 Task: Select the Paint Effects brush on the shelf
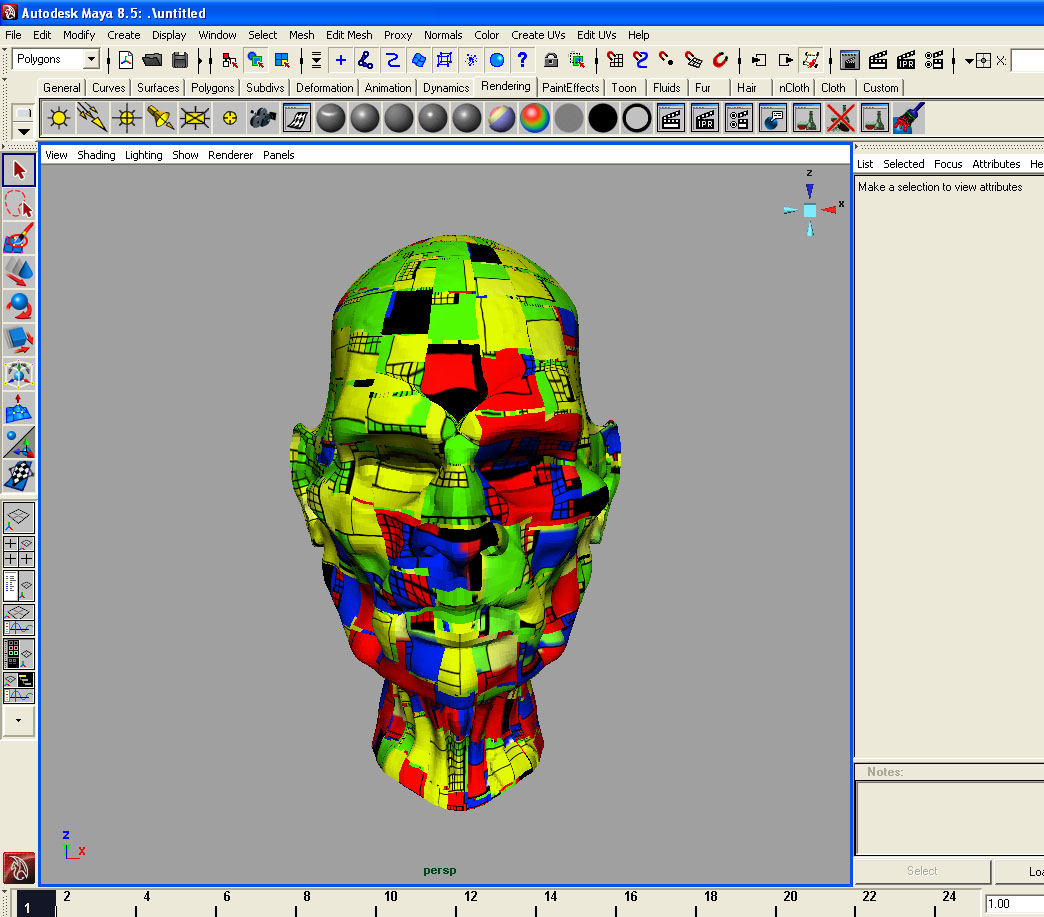point(910,118)
